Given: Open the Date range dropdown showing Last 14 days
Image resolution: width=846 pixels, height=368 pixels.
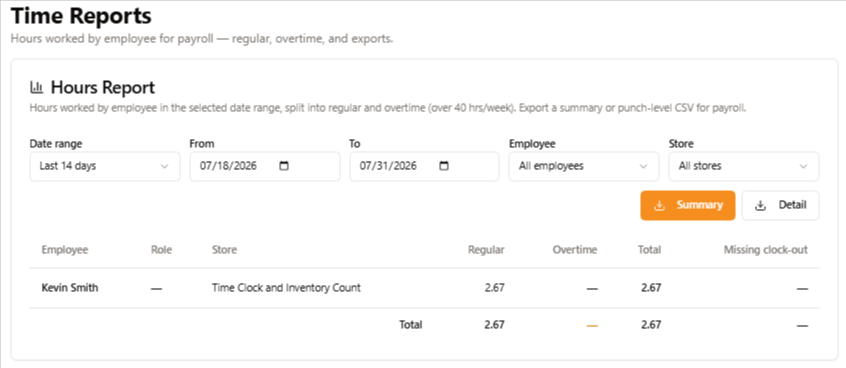Looking at the screenshot, I should coord(105,166).
